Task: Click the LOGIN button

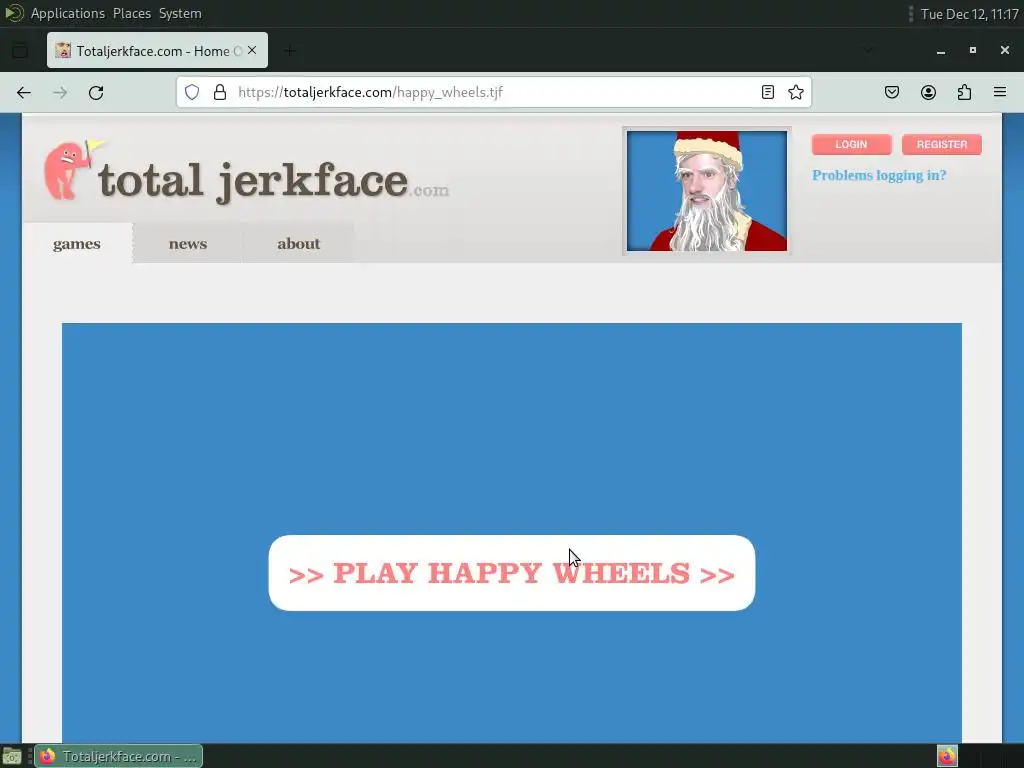Action: pos(852,144)
